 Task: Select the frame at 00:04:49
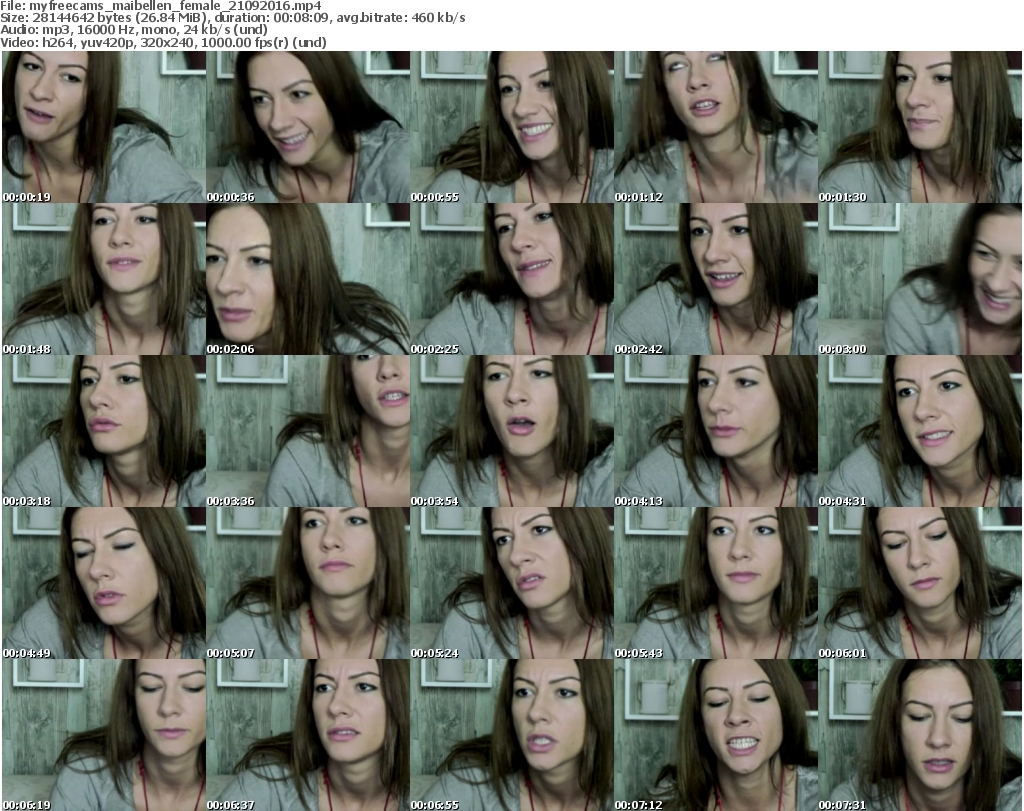click(104, 583)
